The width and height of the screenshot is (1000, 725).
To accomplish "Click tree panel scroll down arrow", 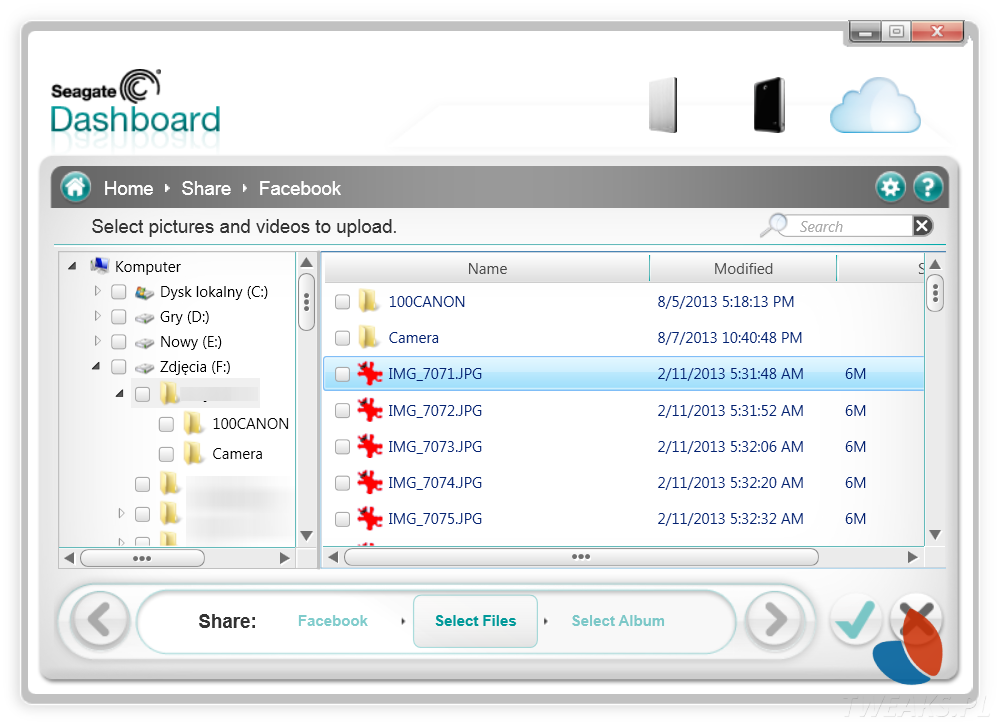I will click(x=306, y=536).
